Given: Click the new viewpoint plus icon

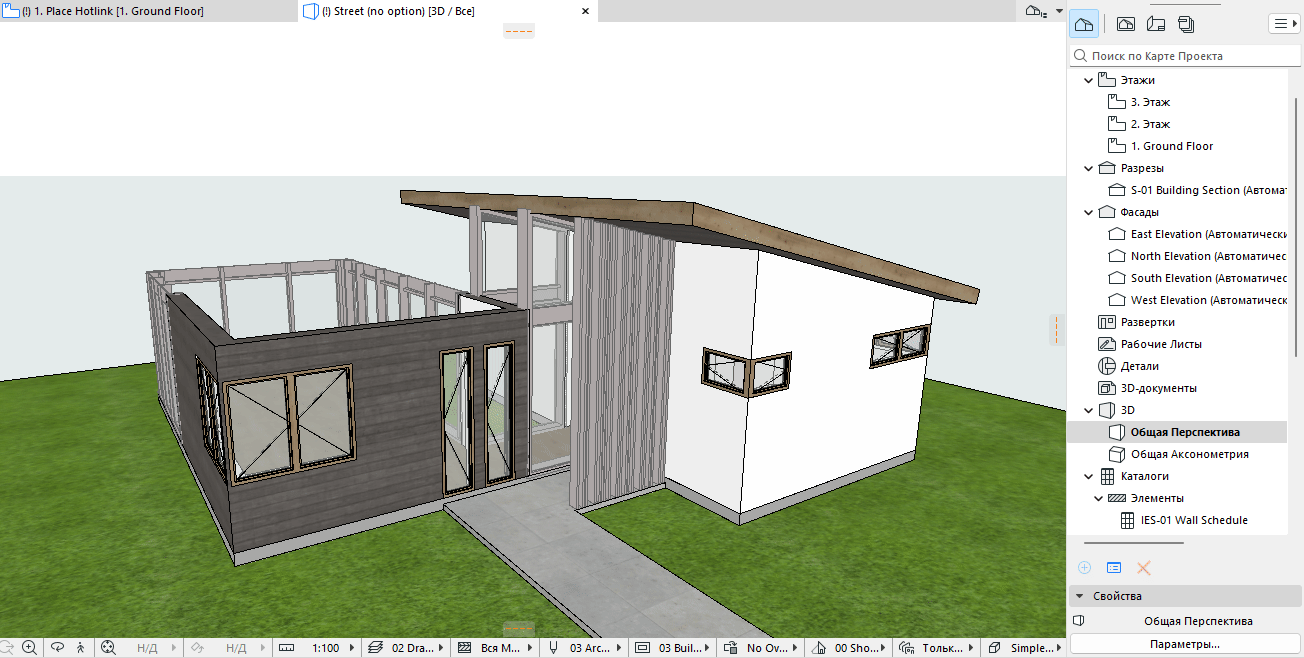Looking at the screenshot, I should [x=1084, y=567].
